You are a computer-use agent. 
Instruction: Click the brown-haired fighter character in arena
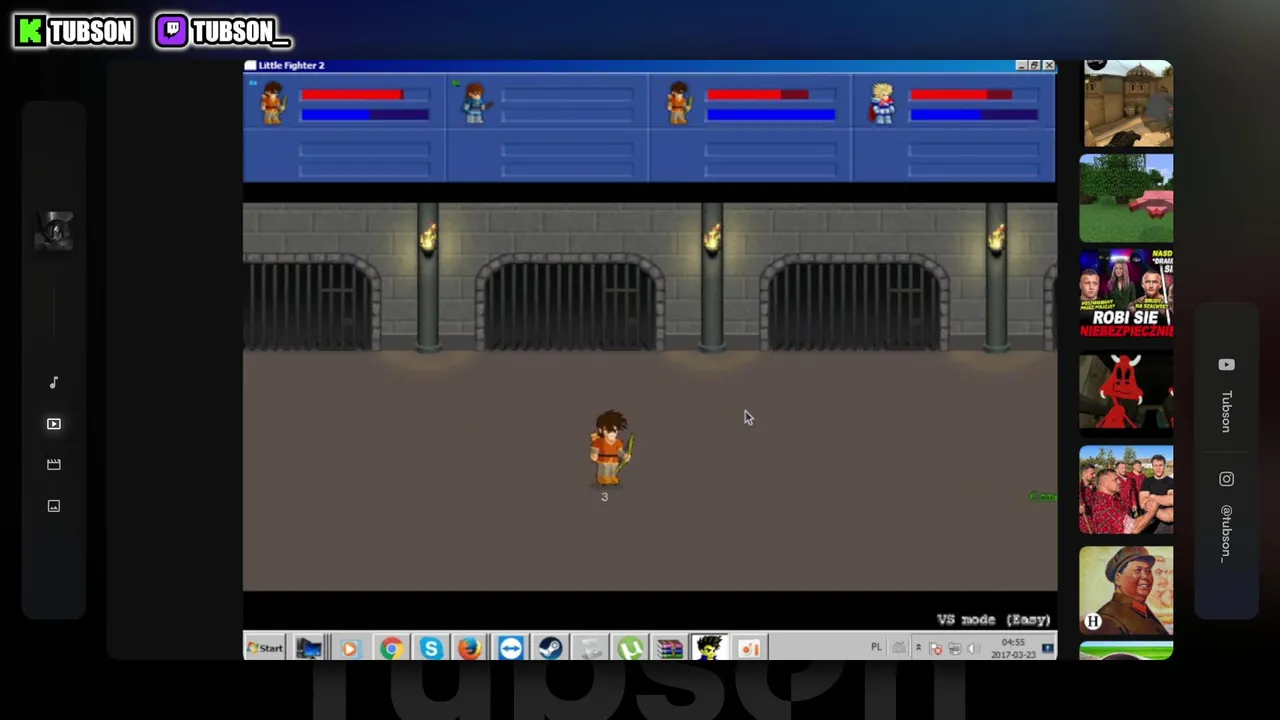(611, 449)
